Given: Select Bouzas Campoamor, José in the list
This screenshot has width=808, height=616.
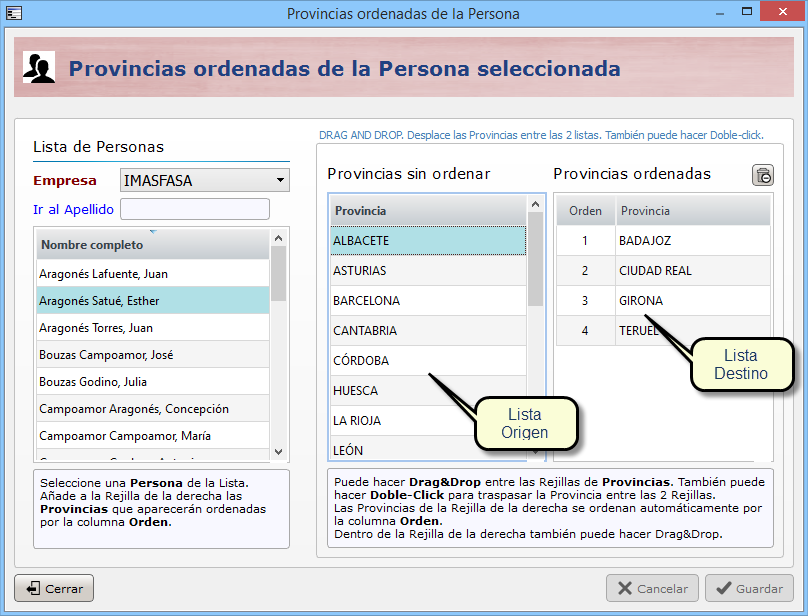Looking at the screenshot, I should (x=152, y=355).
